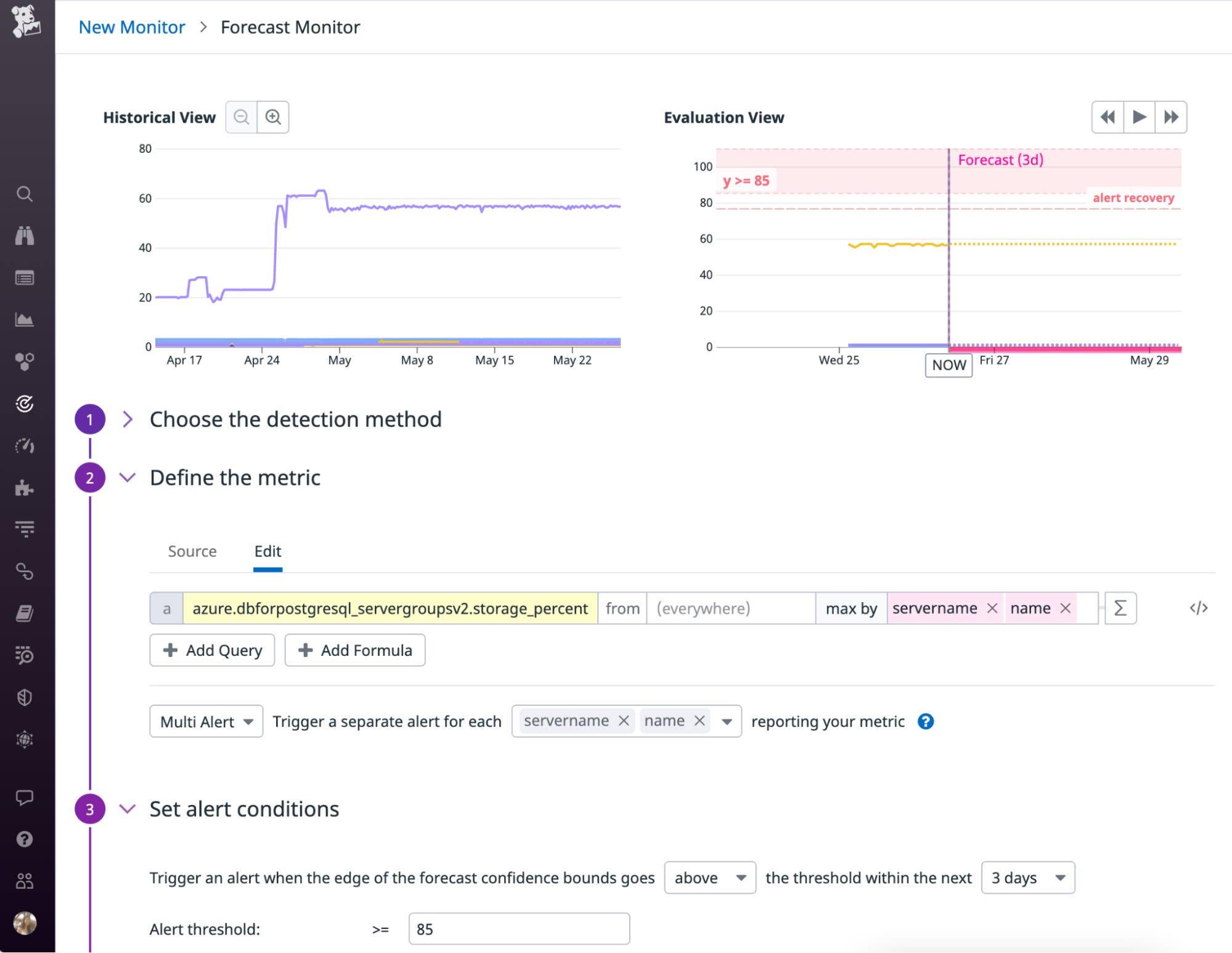Edit the Alert threshold value field
The width and height of the screenshot is (1232, 953).
pos(518,928)
